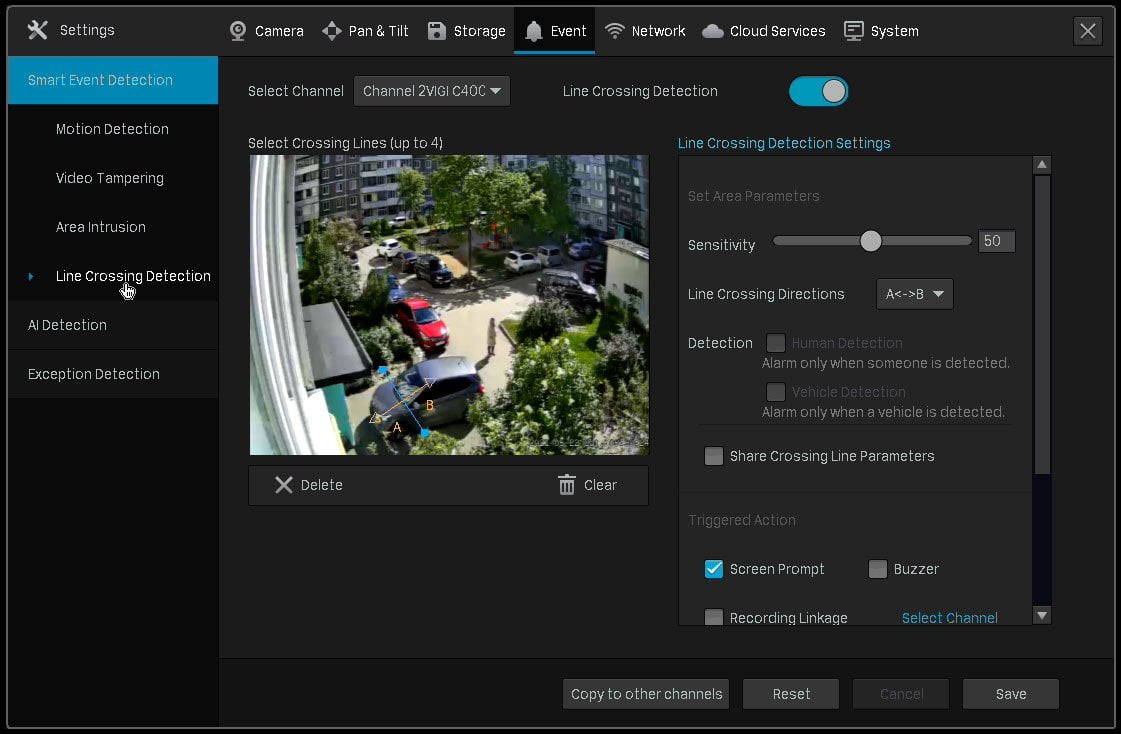
Task: Click the Camera webcam icon in top bar
Action: pyautogui.click(x=238, y=31)
